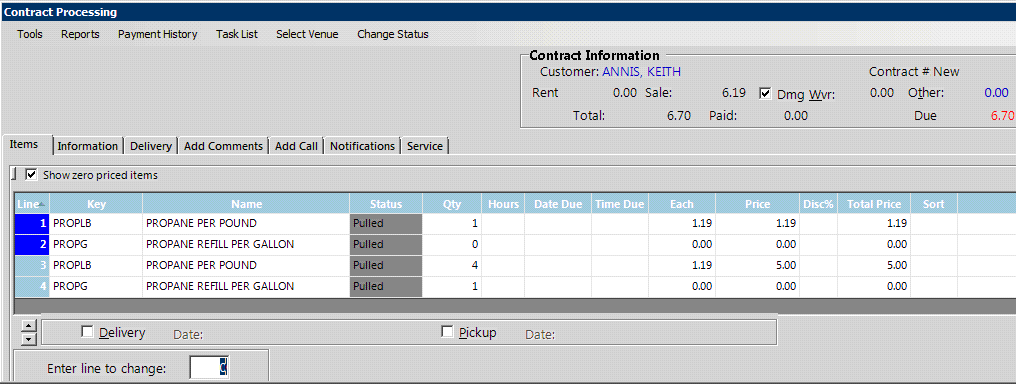Sort by the Name column header
This screenshot has height=384, width=1016.
tap(246, 204)
